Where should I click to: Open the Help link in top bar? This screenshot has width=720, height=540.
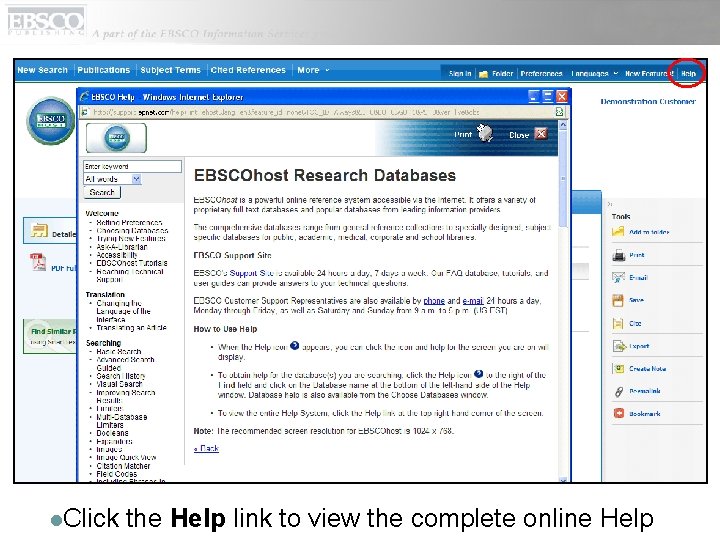(x=688, y=73)
